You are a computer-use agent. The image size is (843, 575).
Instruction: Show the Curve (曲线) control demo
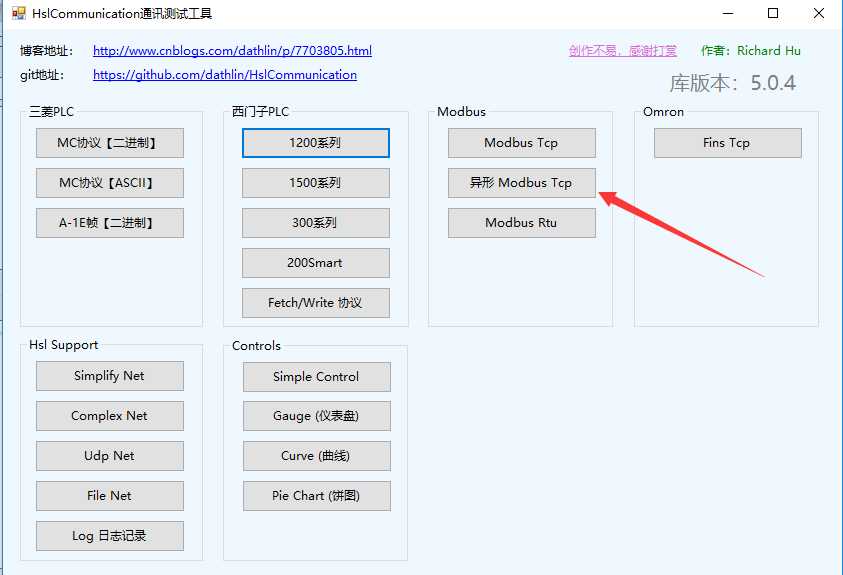coord(317,456)
